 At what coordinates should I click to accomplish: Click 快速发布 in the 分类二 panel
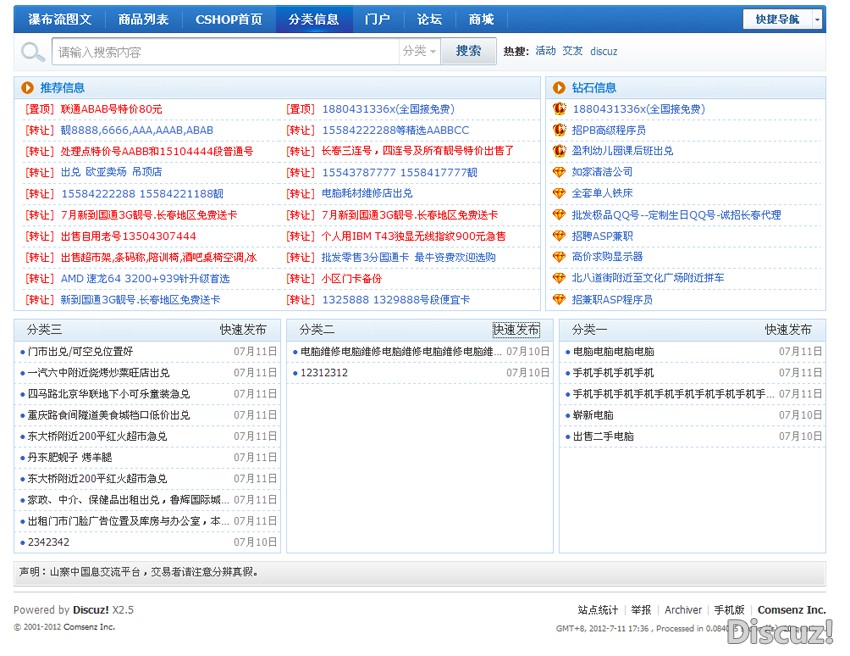point(516,329)
